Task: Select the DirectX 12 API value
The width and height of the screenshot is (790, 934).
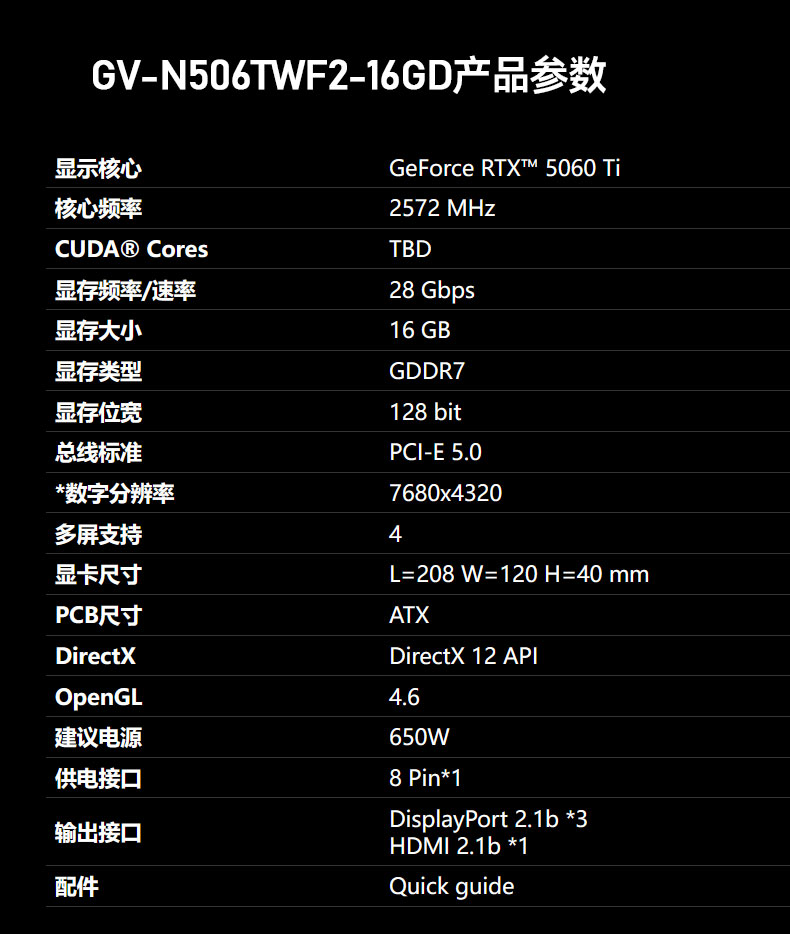Action: click(463, 656)
